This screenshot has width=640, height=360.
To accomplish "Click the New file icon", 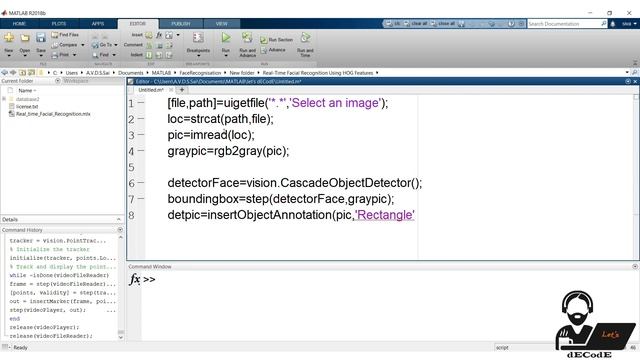I will pos(9,38).
